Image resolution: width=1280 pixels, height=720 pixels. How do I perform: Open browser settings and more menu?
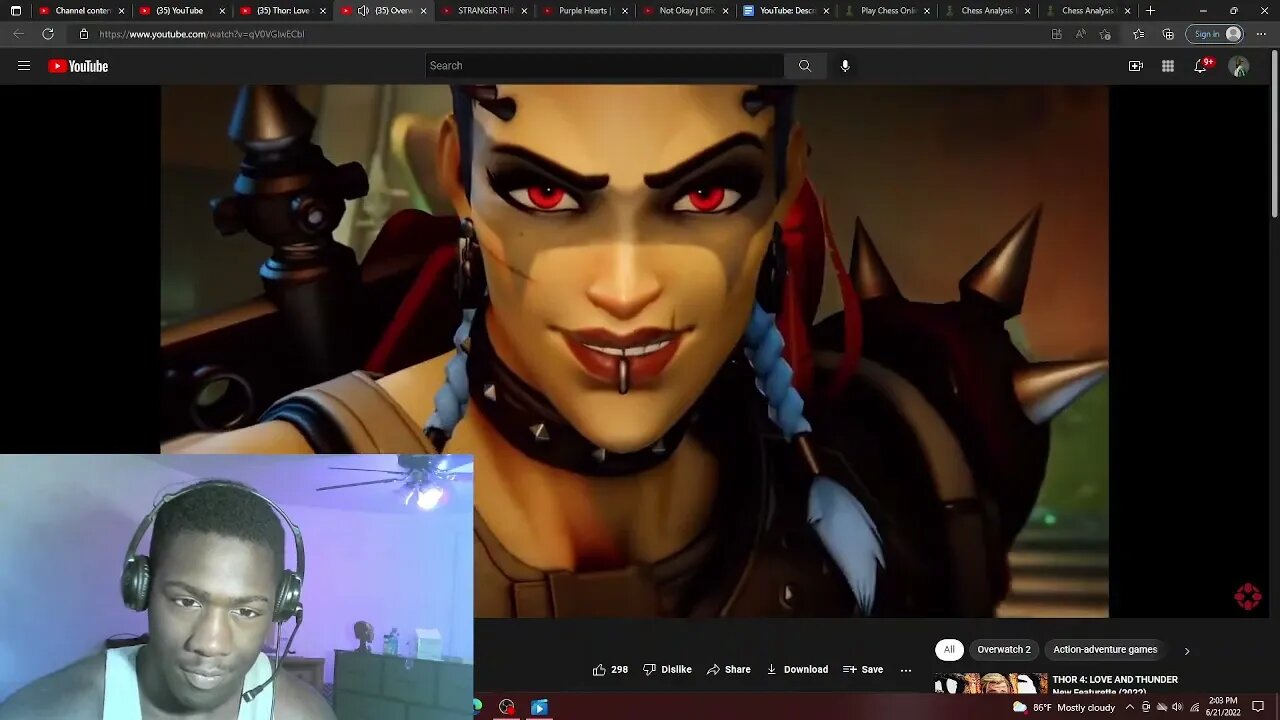tap(1261, 34)
